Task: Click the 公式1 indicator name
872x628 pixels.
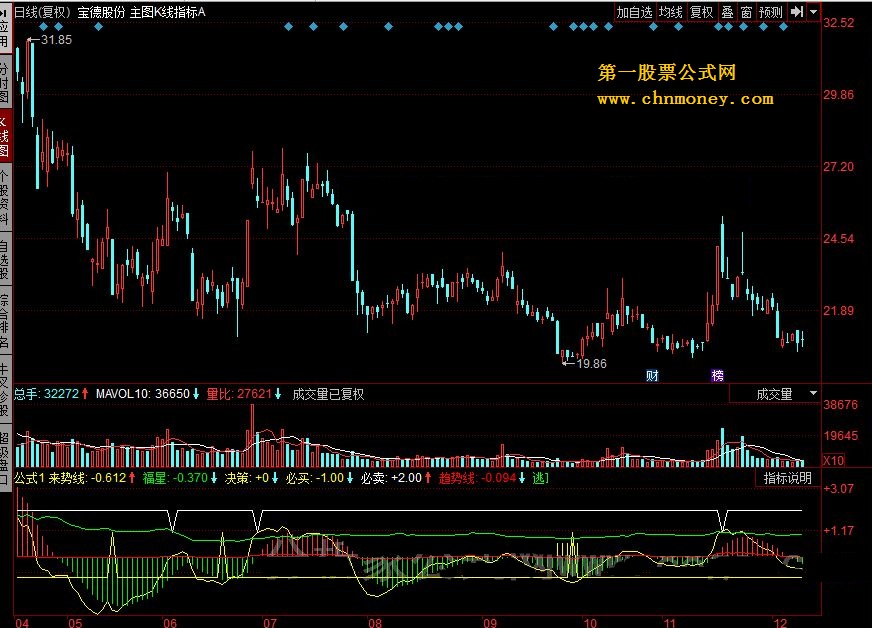Action: pyautogui.click(x=29, y=478)
